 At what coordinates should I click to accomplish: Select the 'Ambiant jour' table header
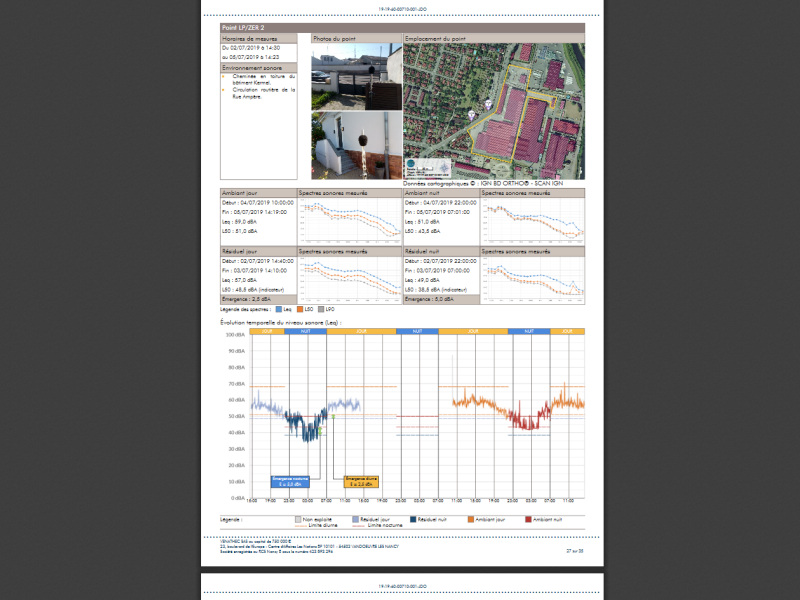(x=259, y=193)
